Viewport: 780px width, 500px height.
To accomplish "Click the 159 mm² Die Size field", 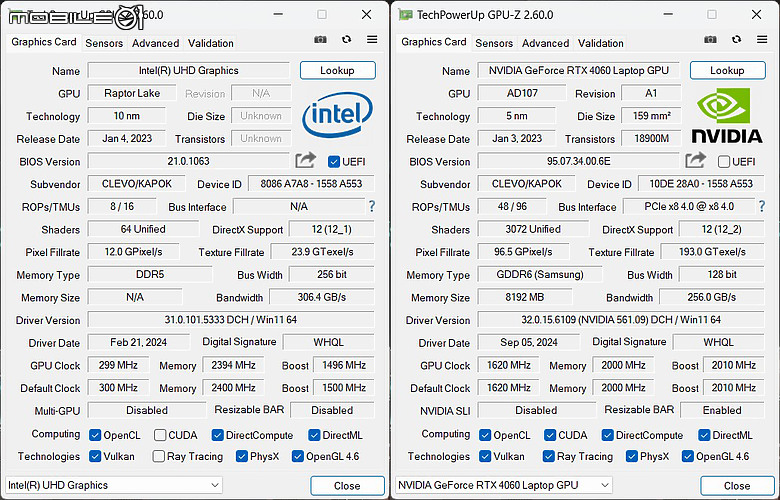I will [x=651, y=115].
